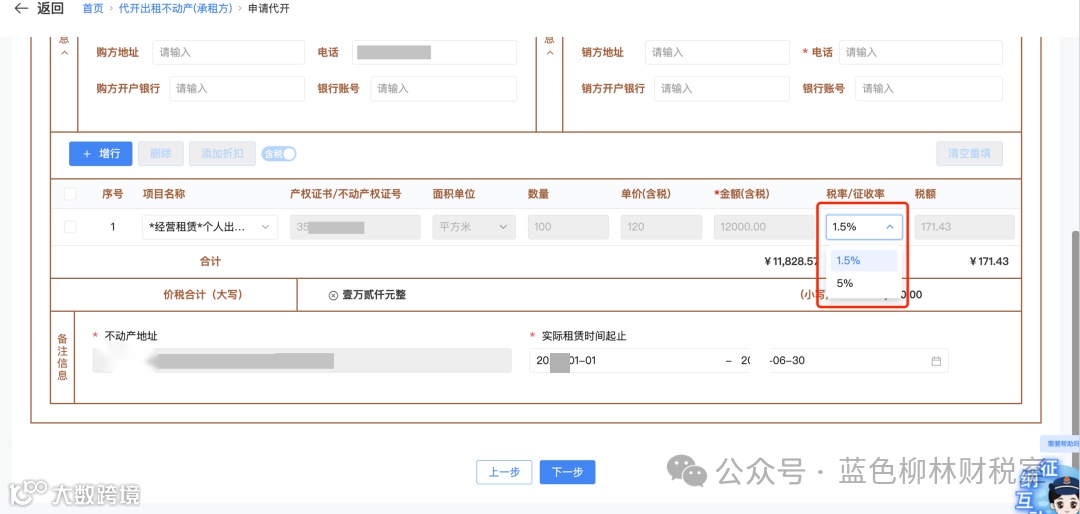Click the 销方开户银行 input field

tap(722, 88)
